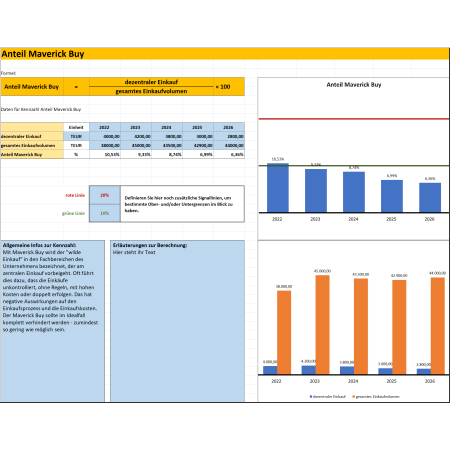Select the red line 20% threshold cell

point(105,195)
